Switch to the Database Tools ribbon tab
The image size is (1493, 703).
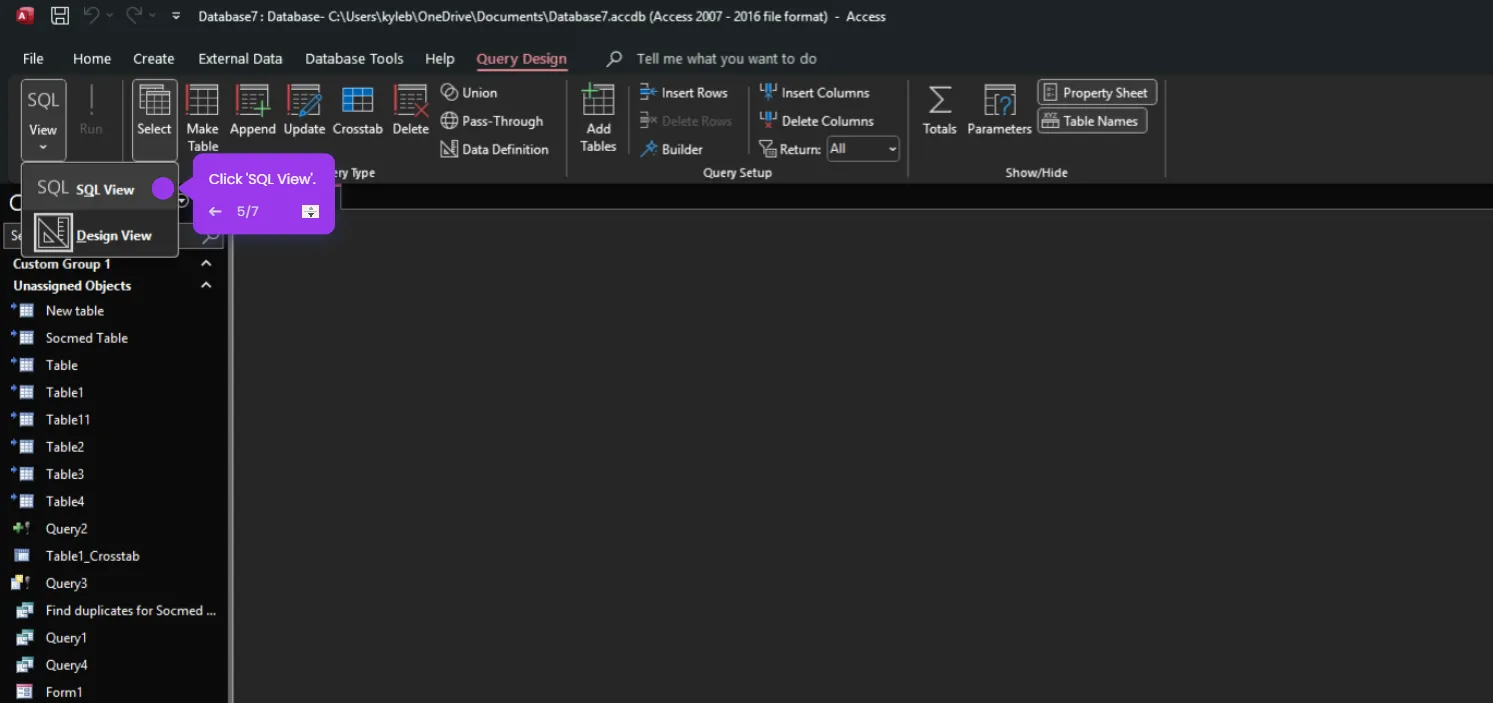[354, 58]
